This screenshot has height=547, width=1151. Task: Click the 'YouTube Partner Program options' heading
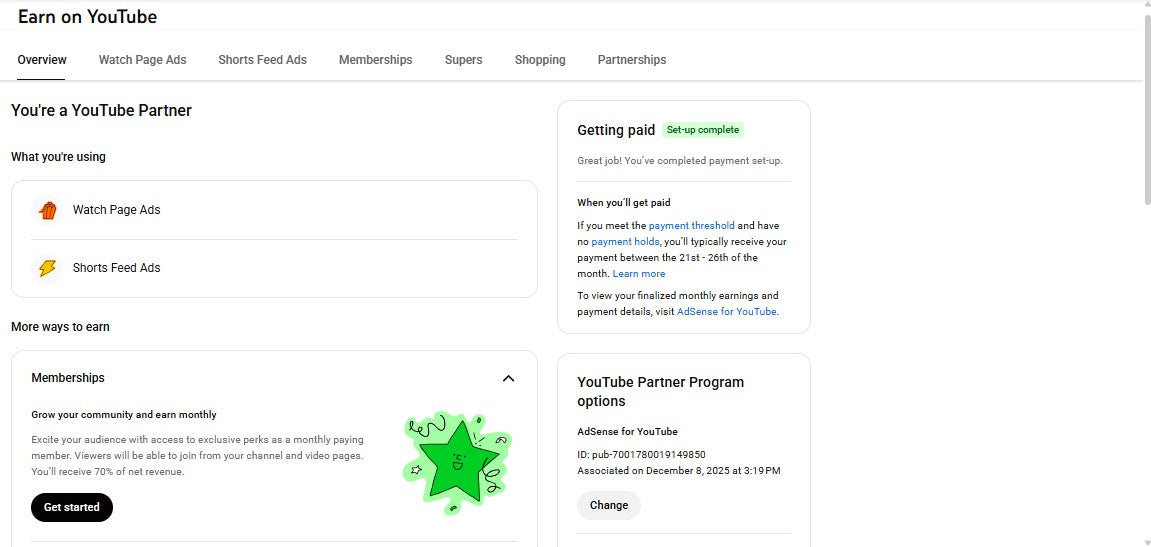[661, 392]
